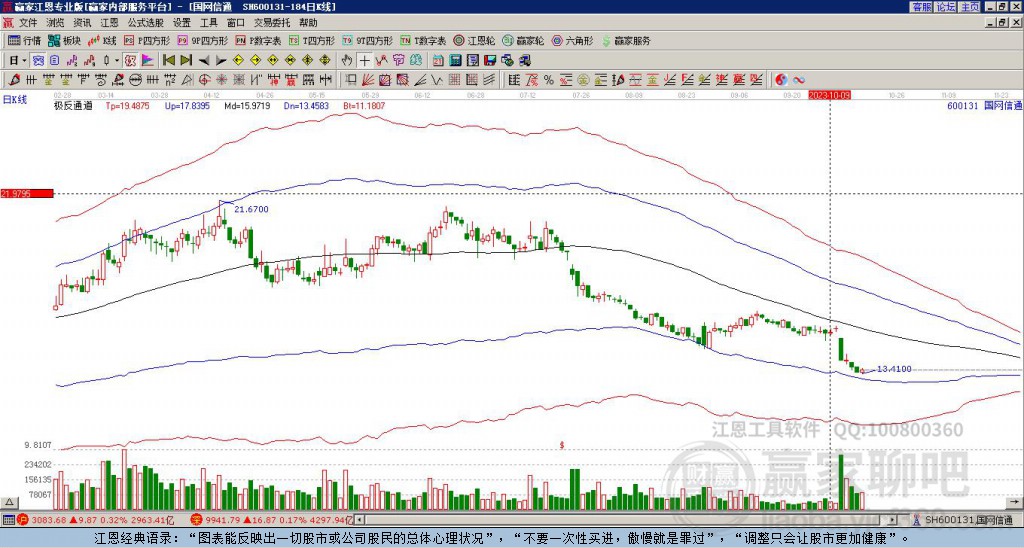Open 赢家服务 with the dollar icon

[626, 40]
